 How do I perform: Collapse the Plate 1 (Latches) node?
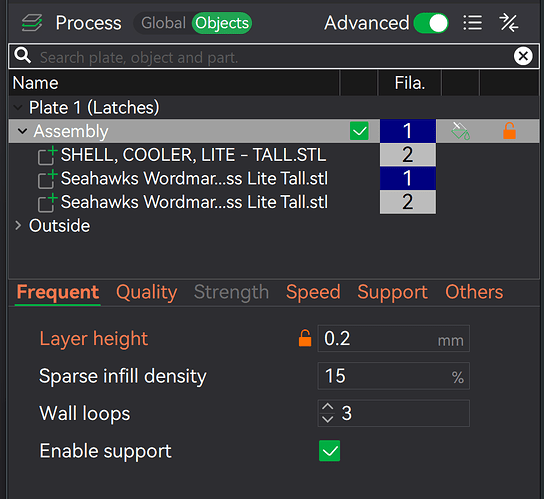pos(18,108)
